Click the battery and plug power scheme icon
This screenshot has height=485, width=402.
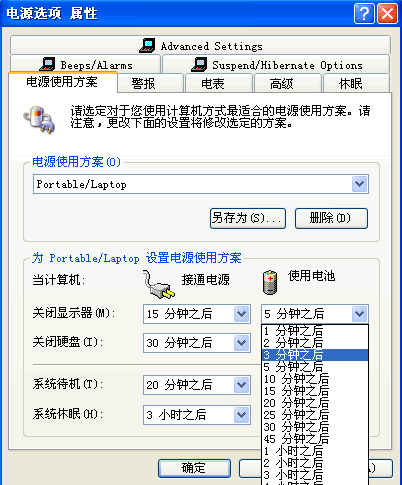click(x=39, y=119)
